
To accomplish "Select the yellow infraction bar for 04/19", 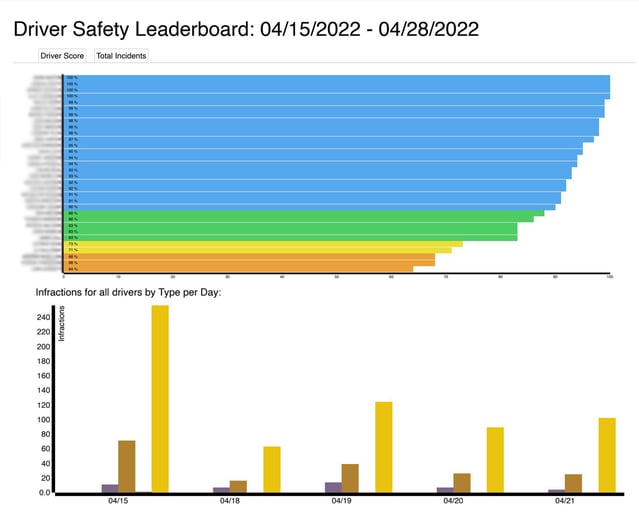I will pos(383,447).
